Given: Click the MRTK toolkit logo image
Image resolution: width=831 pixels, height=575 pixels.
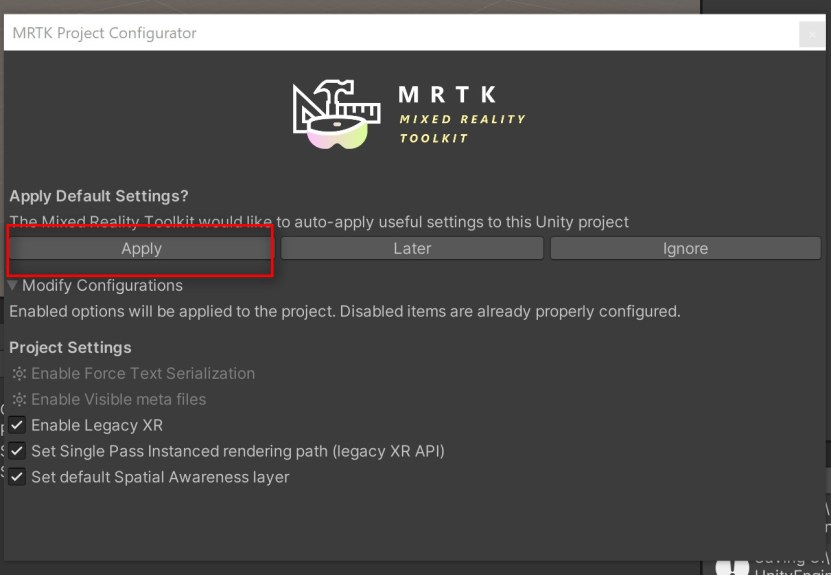Looking at the screenshot, I should tap(337, 113).
